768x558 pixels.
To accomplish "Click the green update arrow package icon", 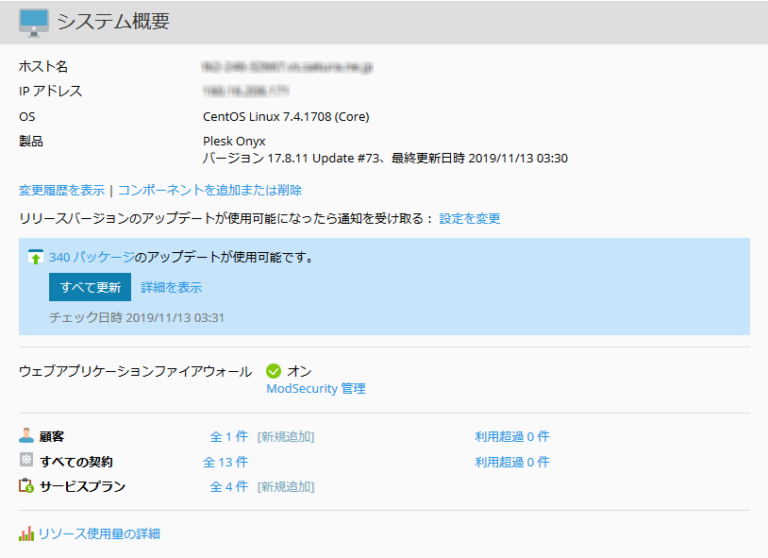I will [36, 258].
